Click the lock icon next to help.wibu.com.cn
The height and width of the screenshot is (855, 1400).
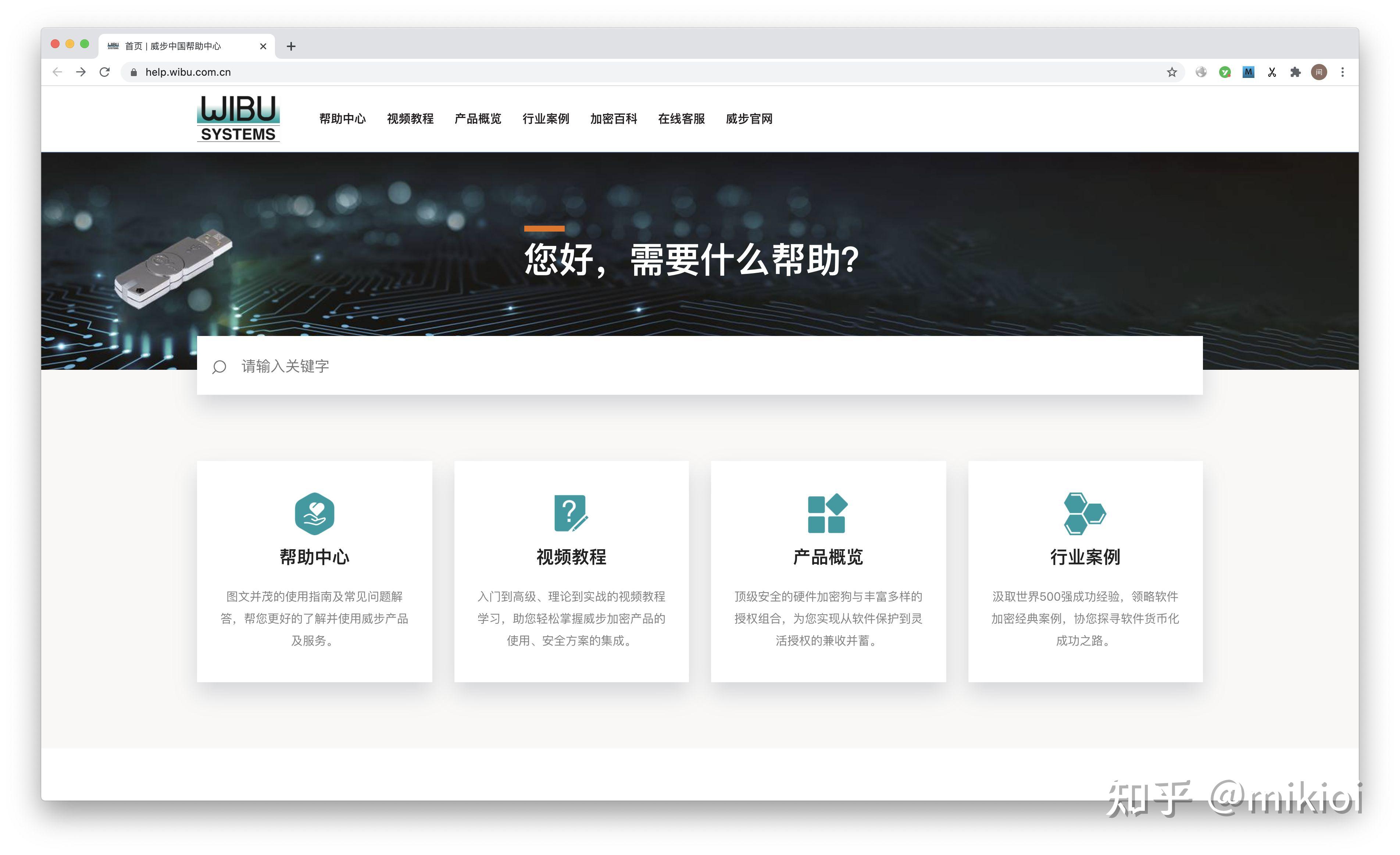[133, 72]
